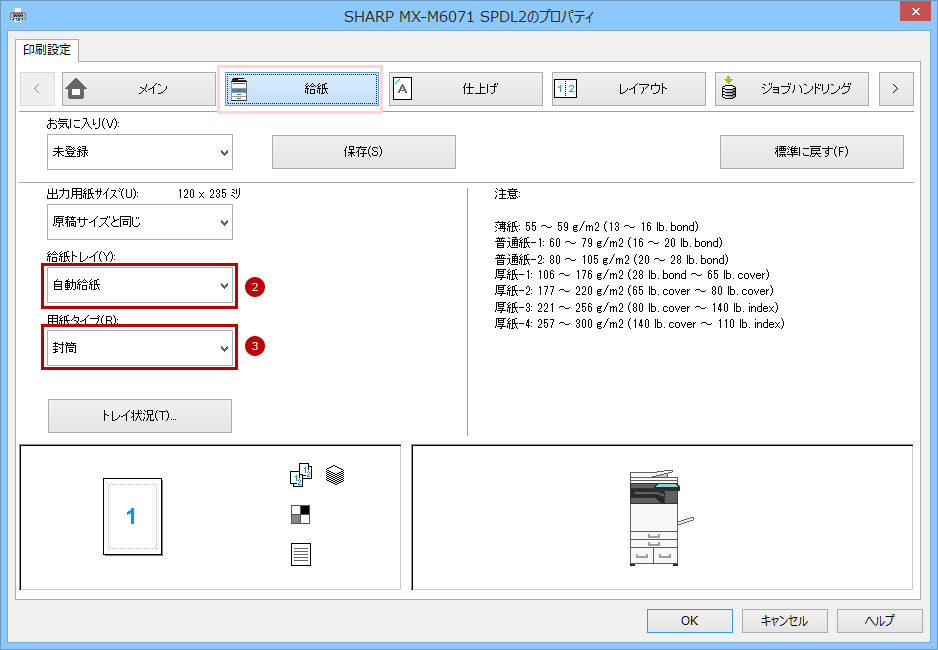Select the 印刷設定 tab

47,50
